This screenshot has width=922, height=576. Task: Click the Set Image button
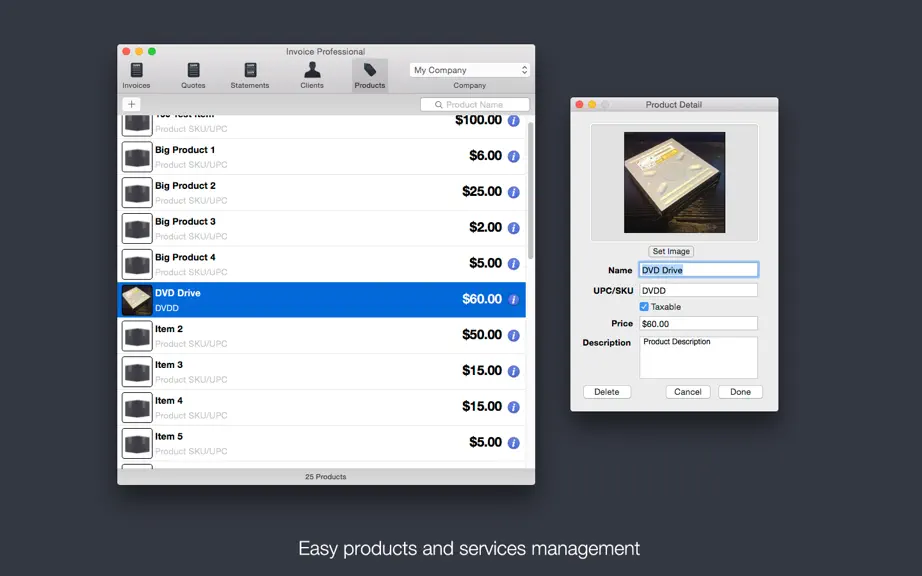[671, 251]
